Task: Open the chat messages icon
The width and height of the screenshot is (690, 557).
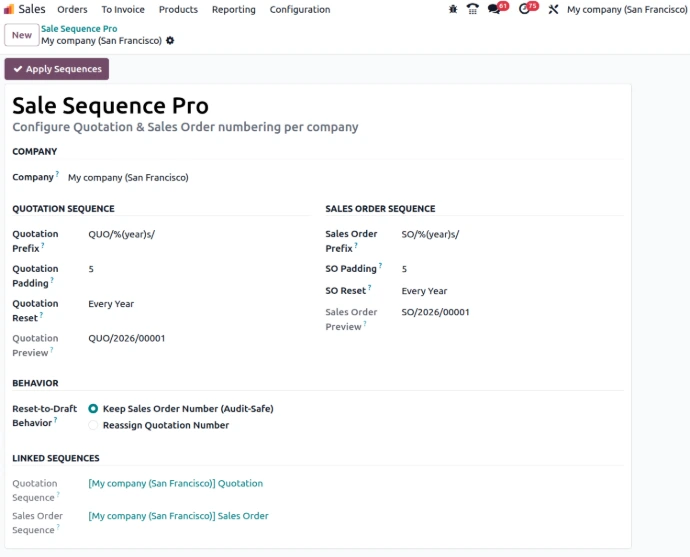Action: point(494,9)
